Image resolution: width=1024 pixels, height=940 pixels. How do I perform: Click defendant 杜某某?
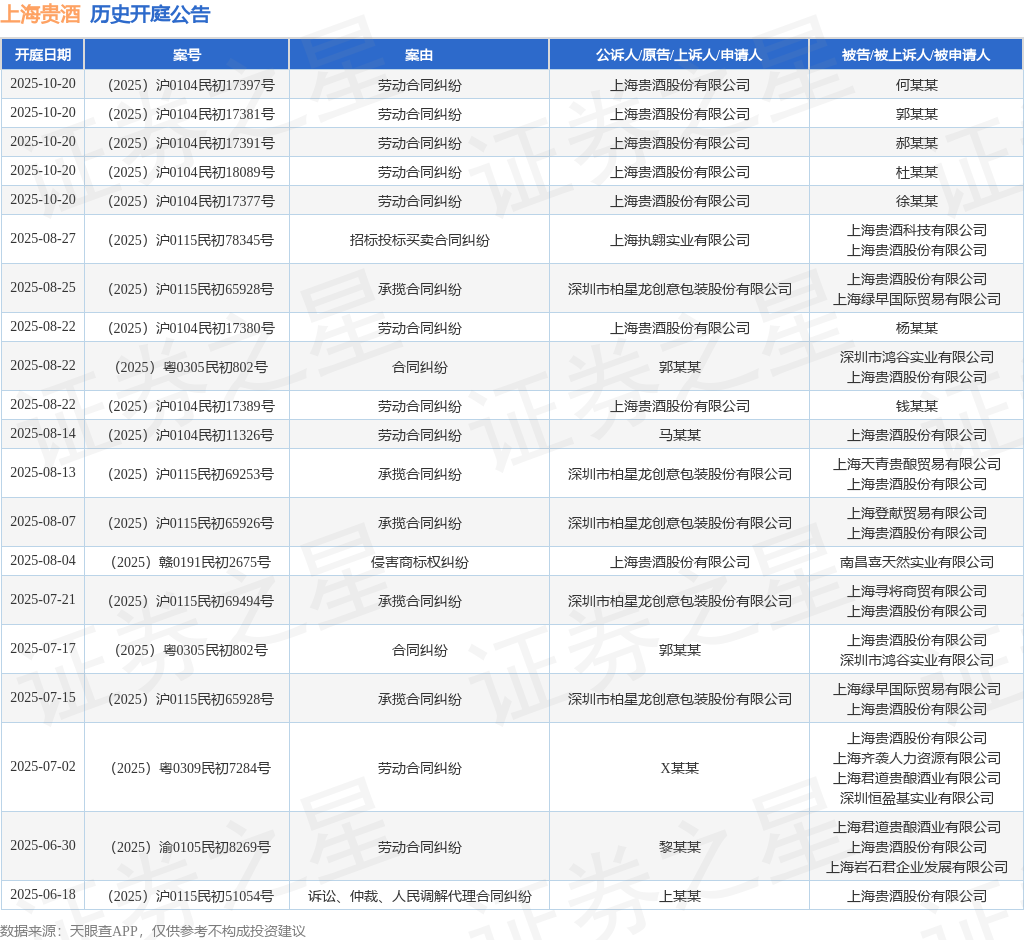[x=916, y=172]
